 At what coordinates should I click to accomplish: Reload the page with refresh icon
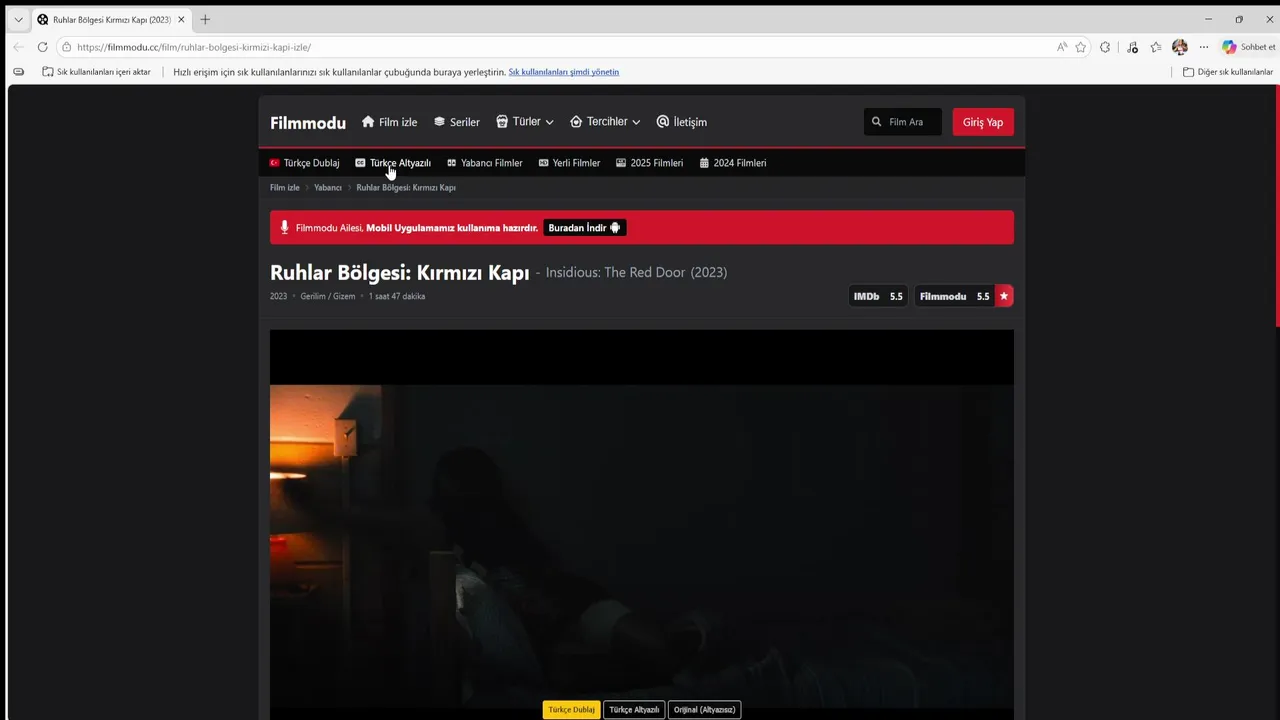point(42,47)
